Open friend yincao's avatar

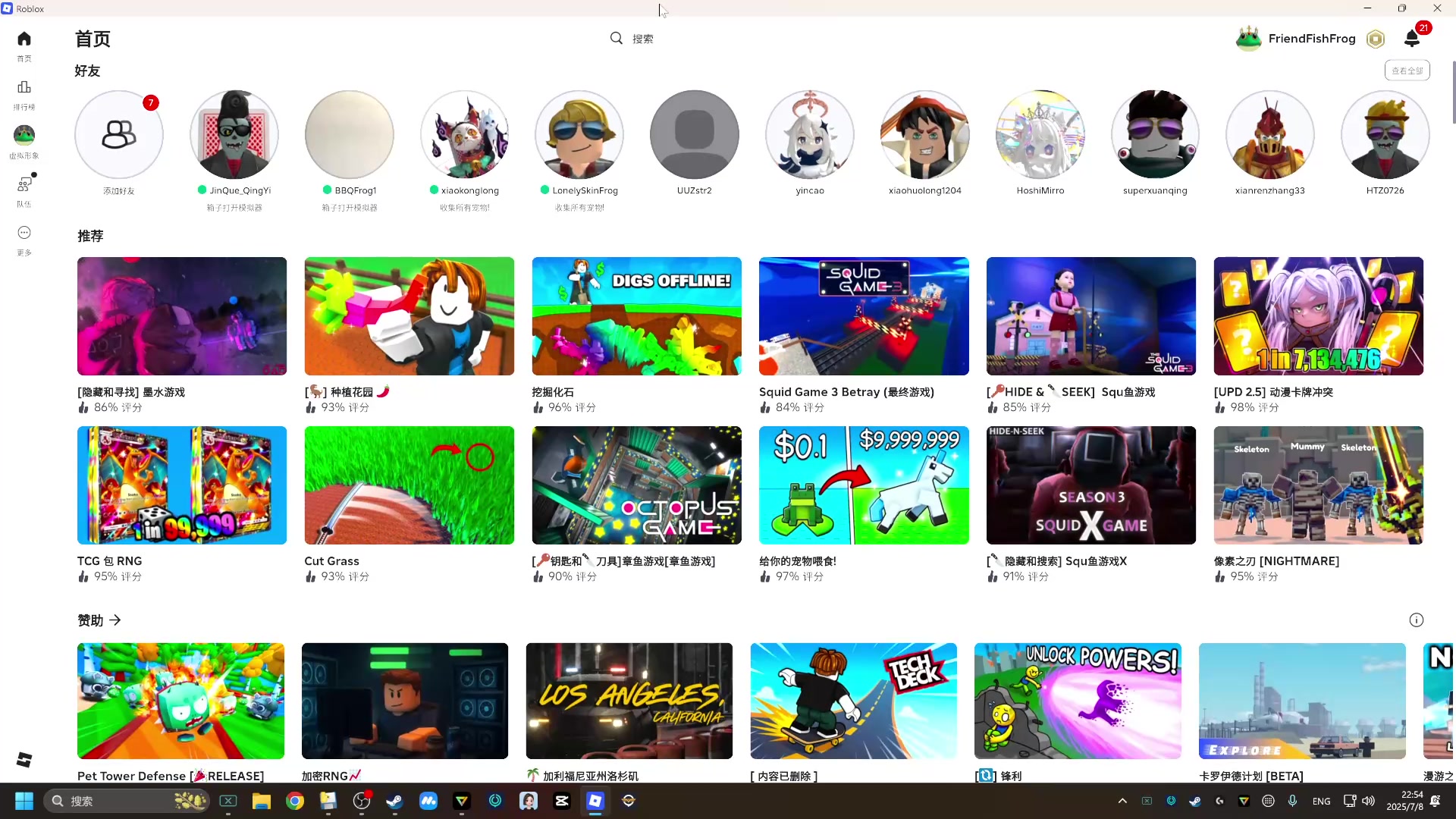point(810,135)
